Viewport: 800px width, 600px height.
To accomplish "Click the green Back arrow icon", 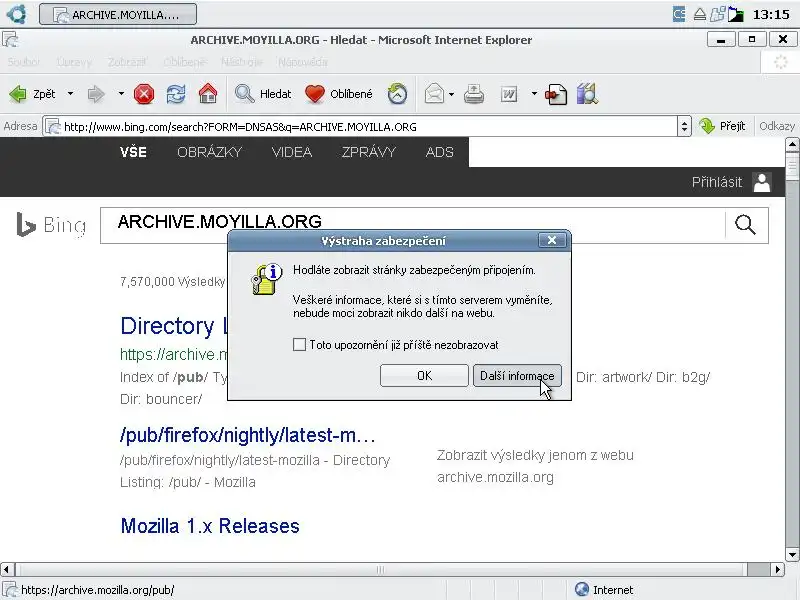I will pos(18,94).
